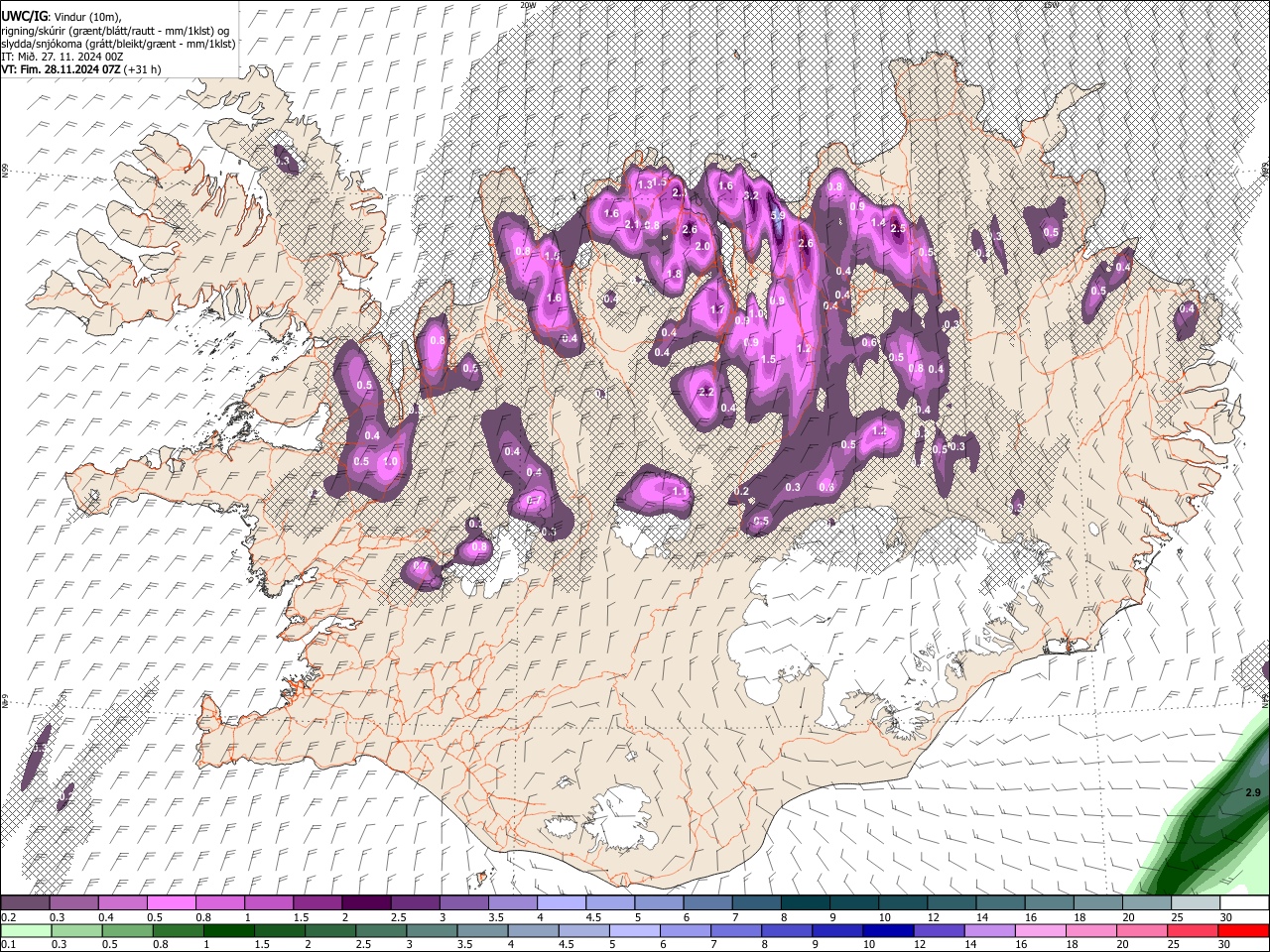The image size is (1270, 952).
Task: Click the 1.7 snowfall value on the map
Action: pyautogui.click(x=718, y=309)
